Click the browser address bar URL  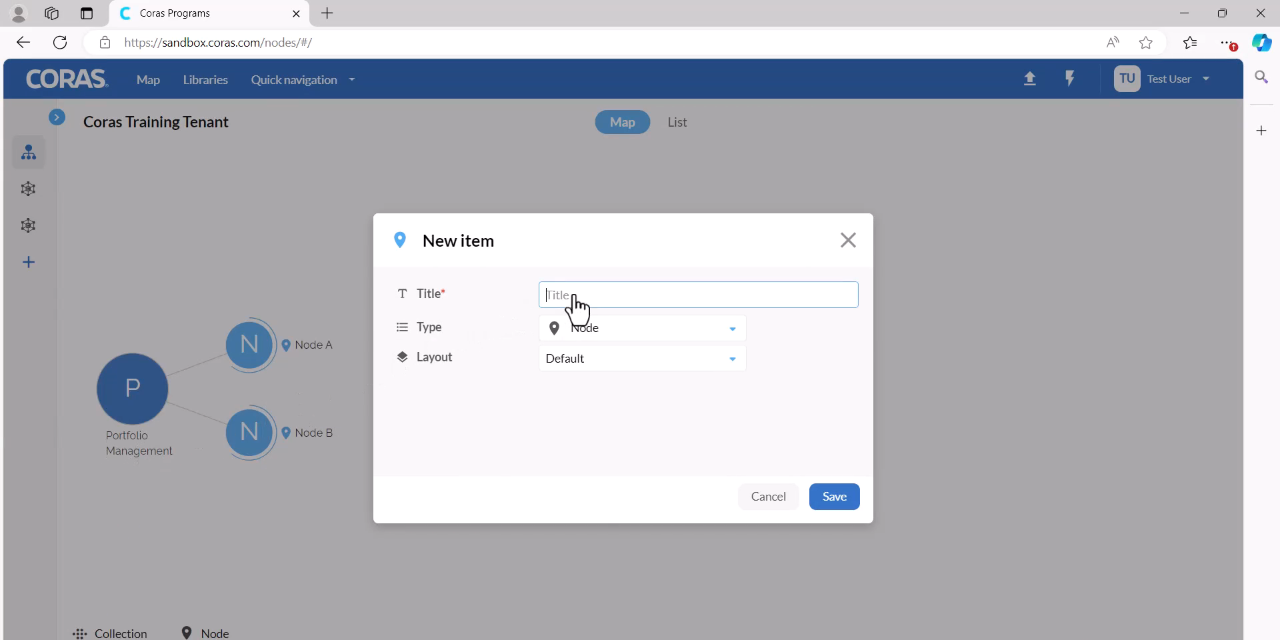[218, 42]
